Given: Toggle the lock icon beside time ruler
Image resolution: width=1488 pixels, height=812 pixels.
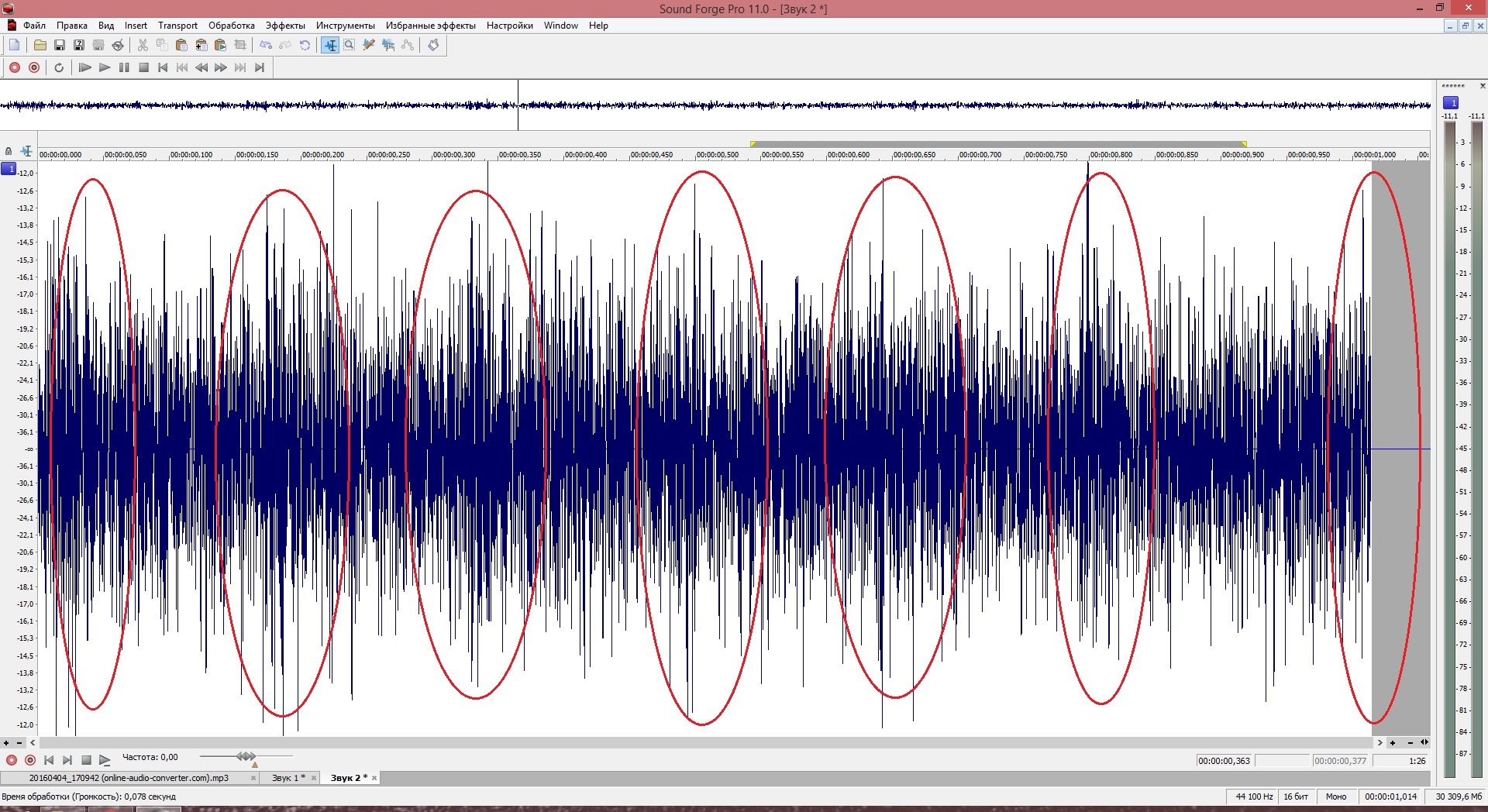Looking at the screenshot, I should pos(9,151).
